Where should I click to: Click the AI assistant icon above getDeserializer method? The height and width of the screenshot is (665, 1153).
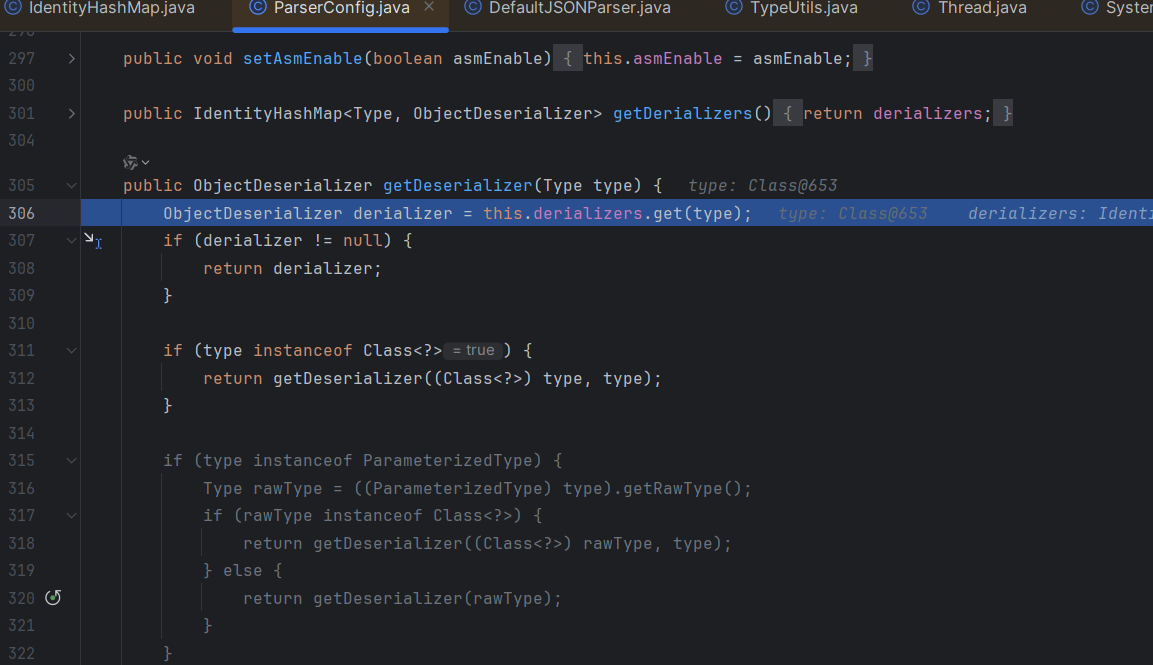pos(130,162)
